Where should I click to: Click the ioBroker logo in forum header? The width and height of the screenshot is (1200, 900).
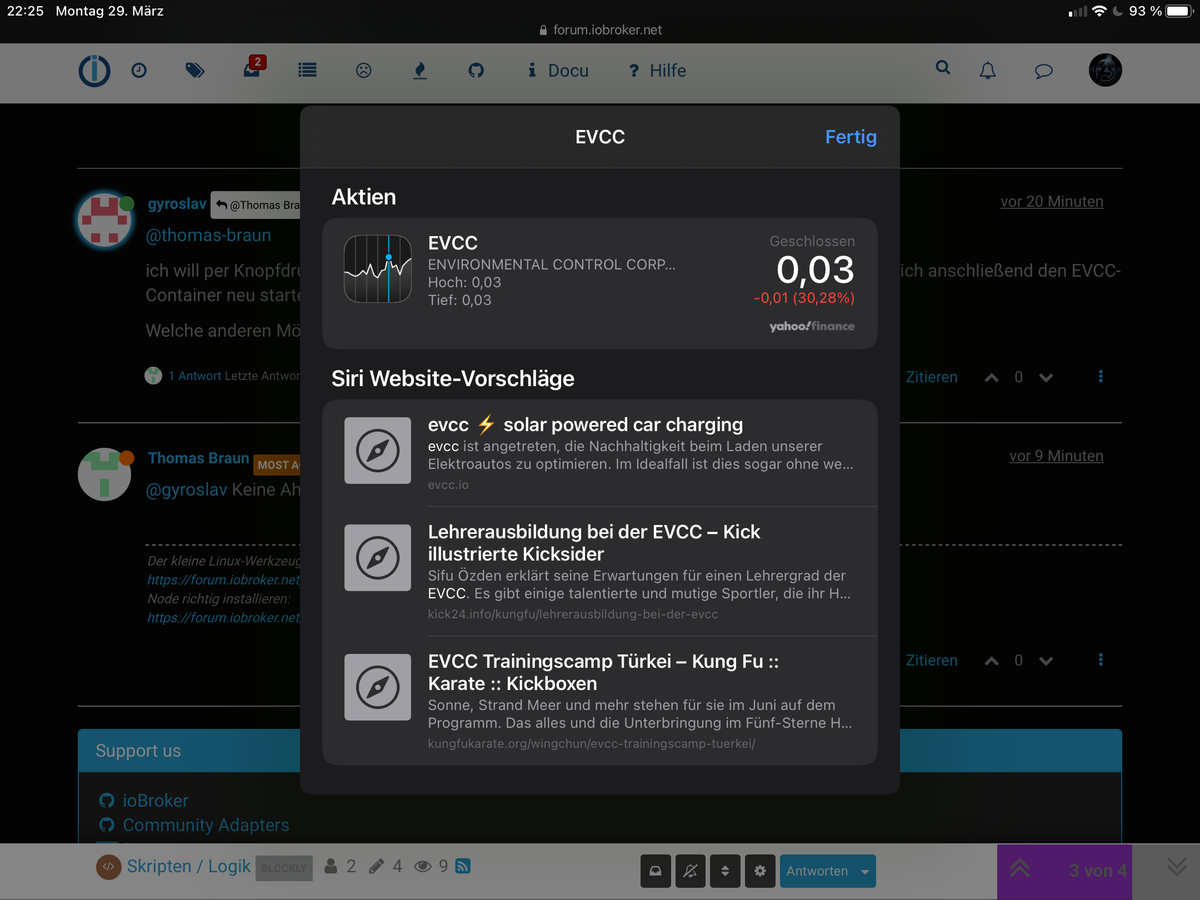coord(96,71)
